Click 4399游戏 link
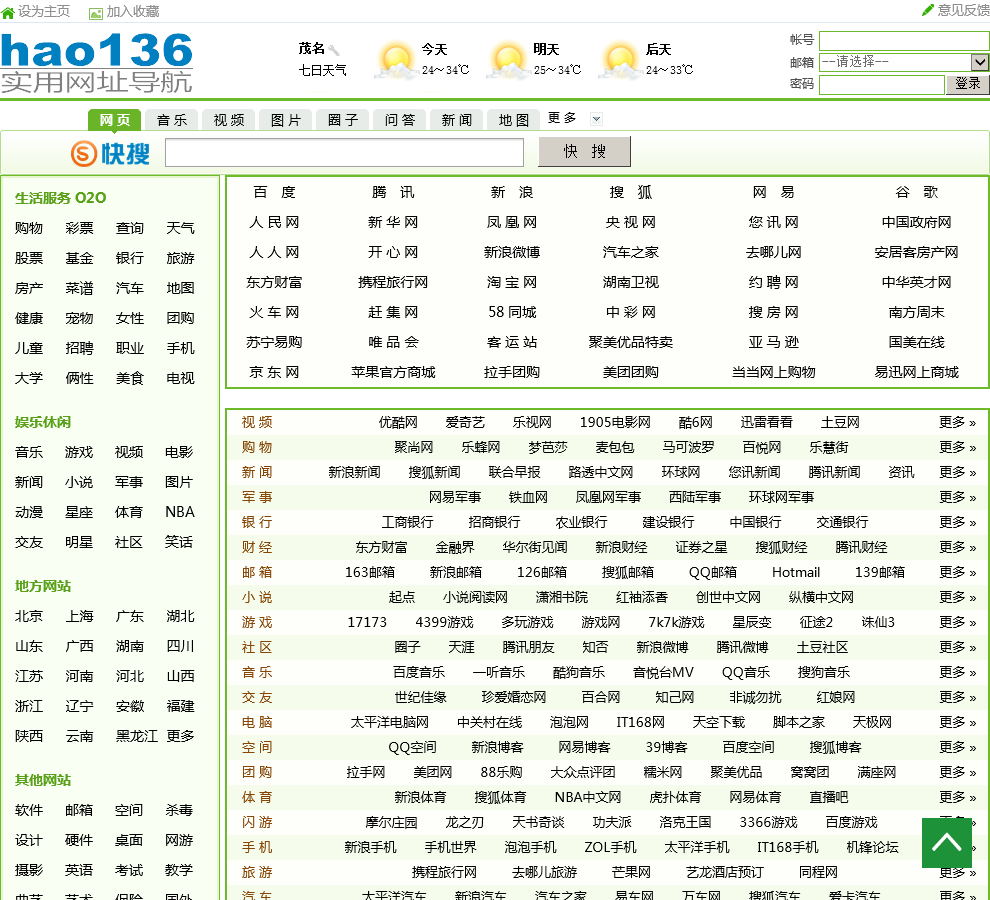The width and height of the screenshot is (990, 900). (444, 622)
